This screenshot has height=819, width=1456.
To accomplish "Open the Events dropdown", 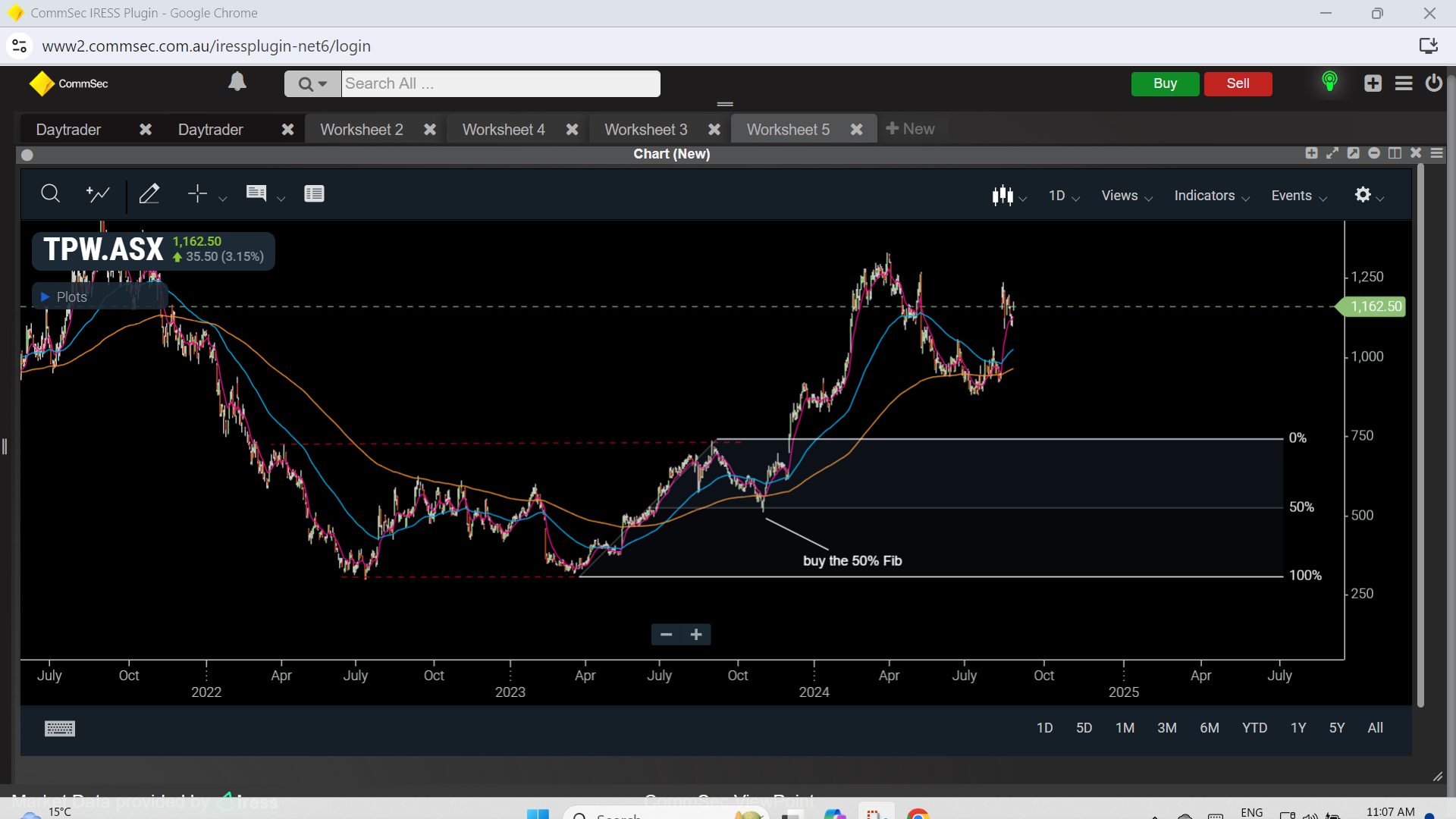I will 1299,196.
